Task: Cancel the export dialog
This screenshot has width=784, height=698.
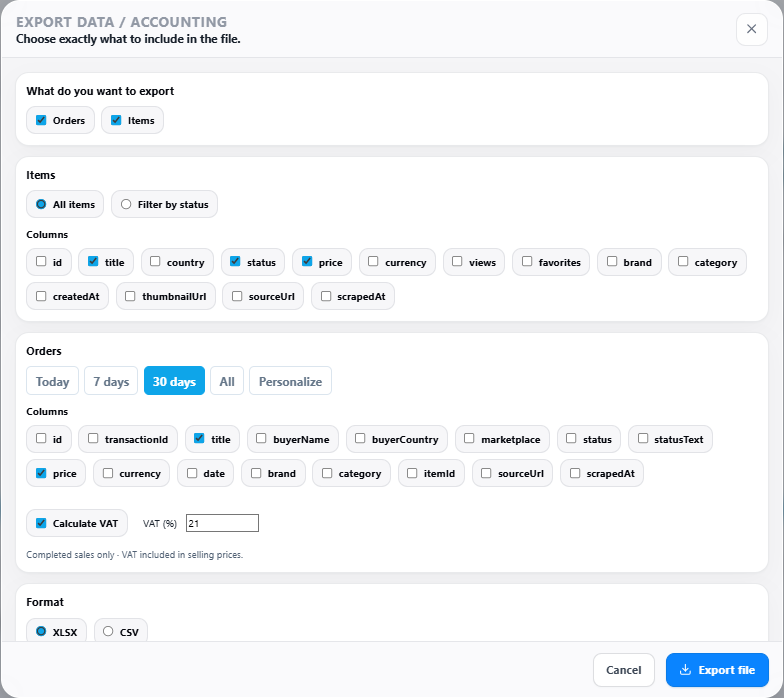Action: [x=624, y=670]
